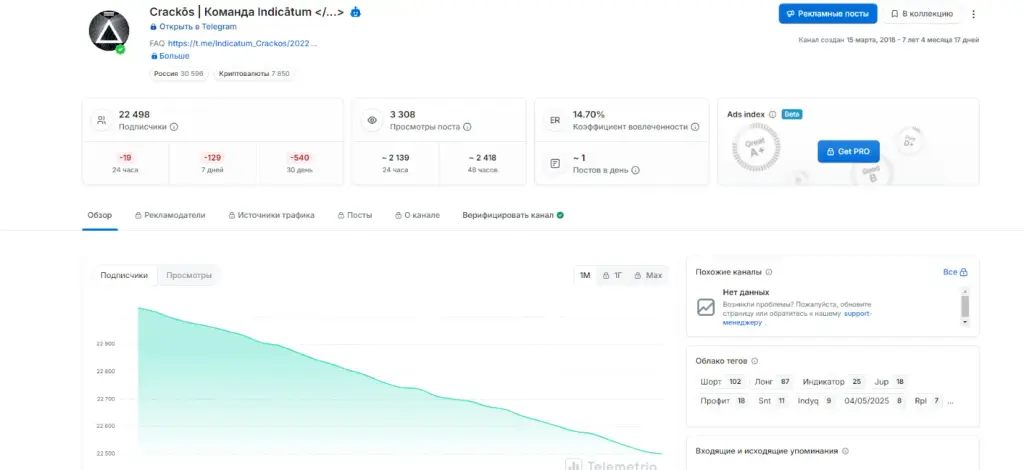Select the 04/05/2025 8 tag
The height and width of the screenshot is (470, 1024).
click(874, 401)
